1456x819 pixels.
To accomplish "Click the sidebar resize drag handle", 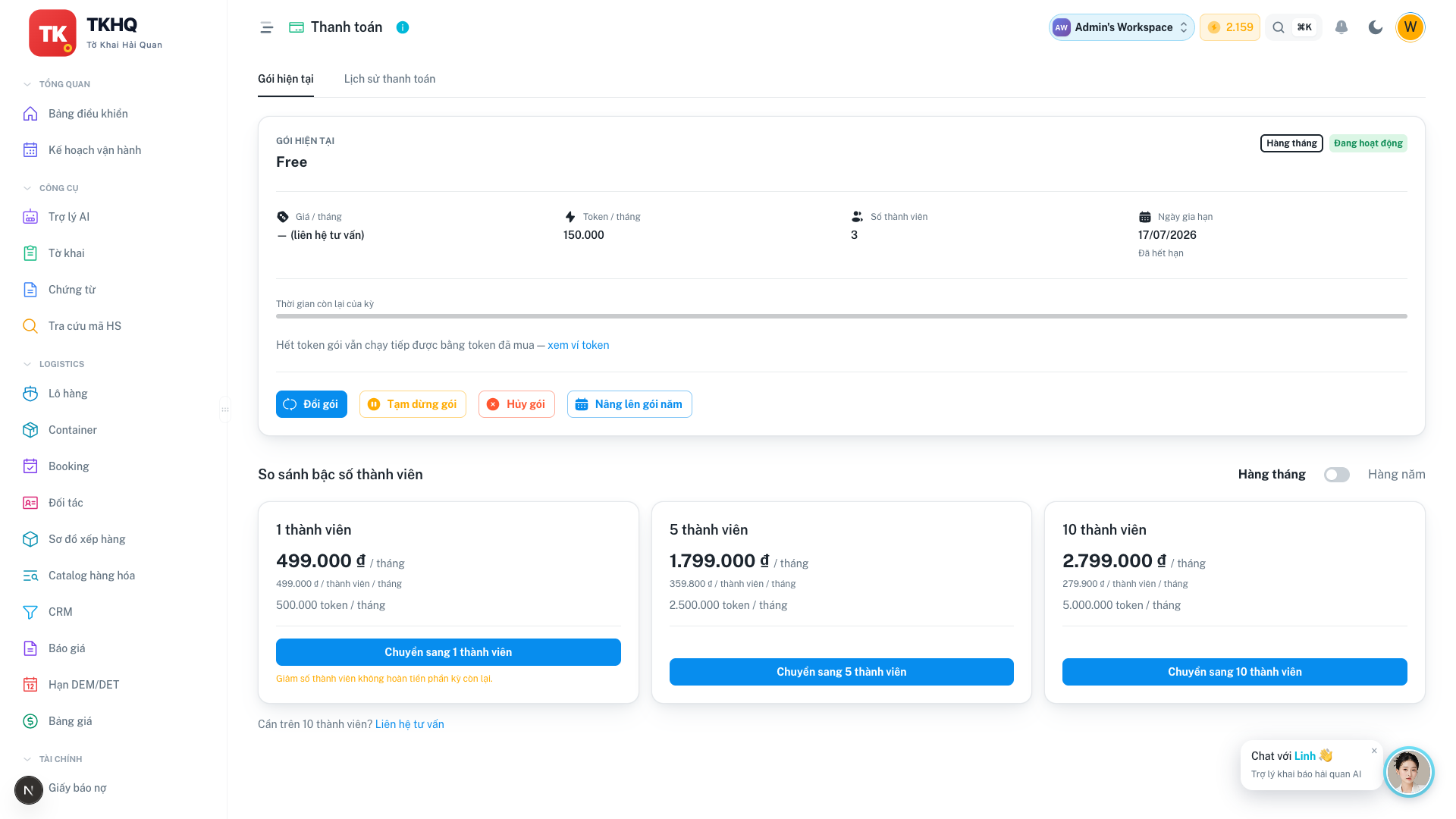I will [x=225, y=409].
